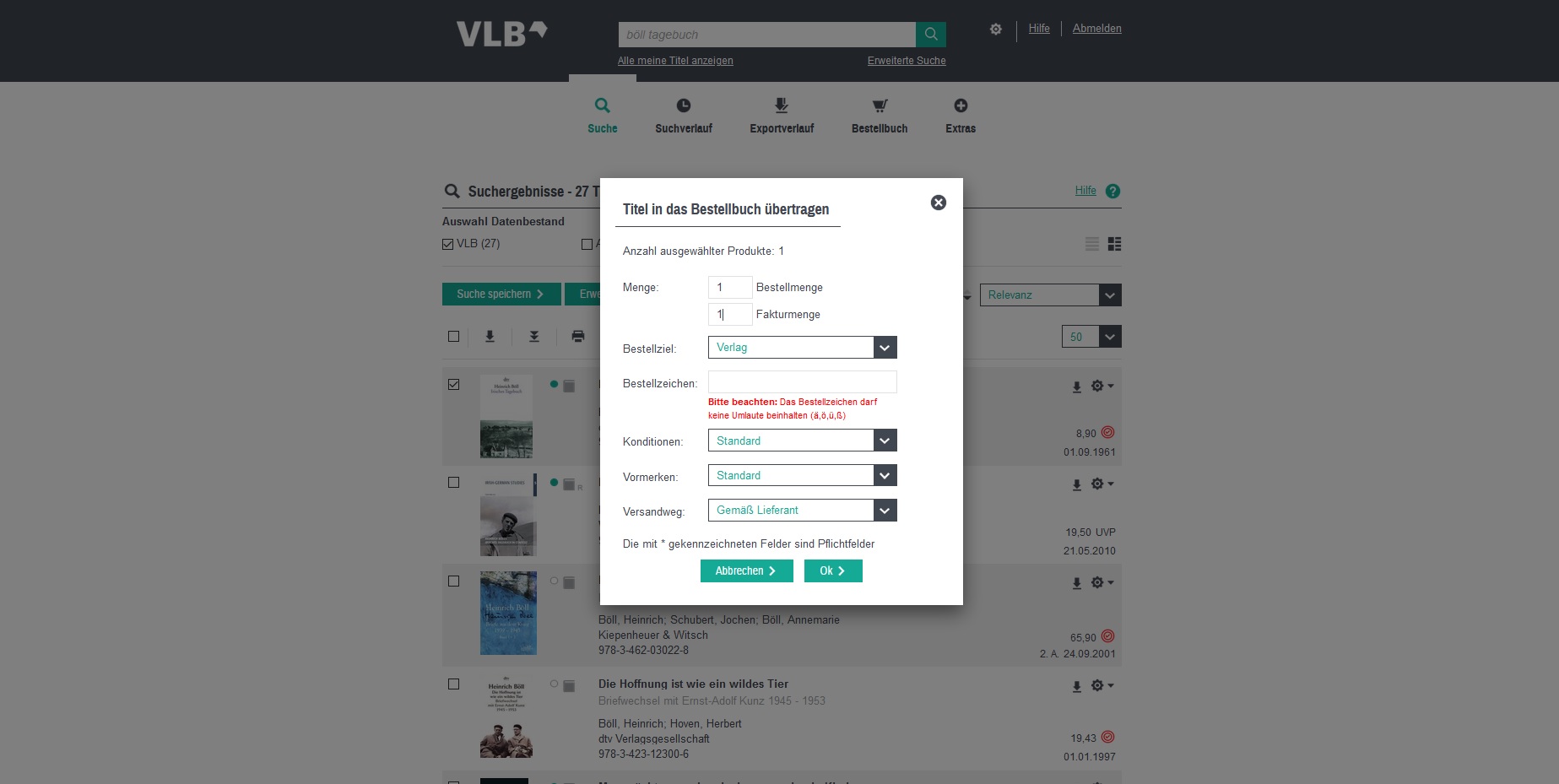This screenshot has width=1559, height=784.
Task: Switch to list view layout icon
Action: [x=1092, y=244]
